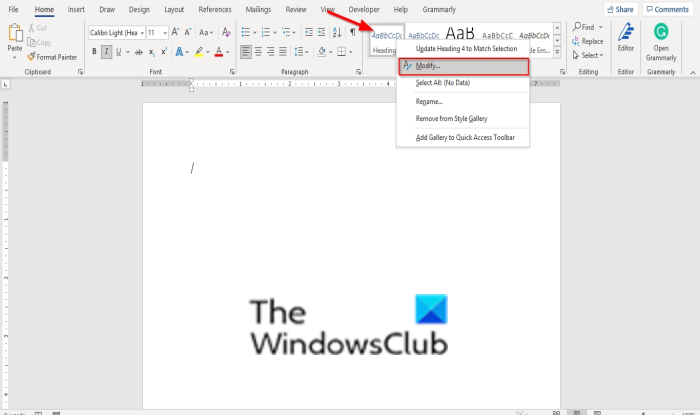Expand the bullets list dropdown
The height and width of the screenshot is (415, 700).
click(255, 33)
